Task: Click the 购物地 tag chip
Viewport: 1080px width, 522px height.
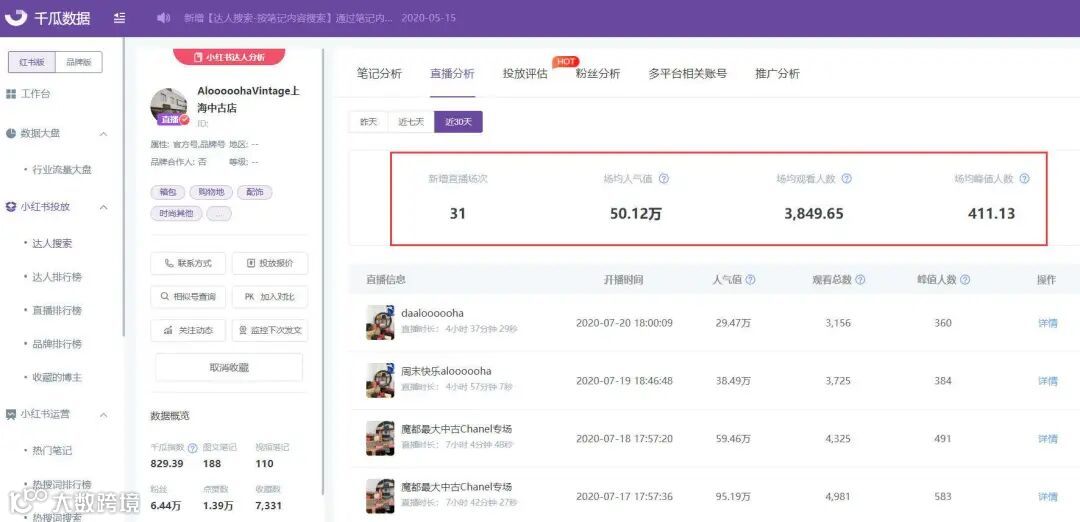Action: 211,192
